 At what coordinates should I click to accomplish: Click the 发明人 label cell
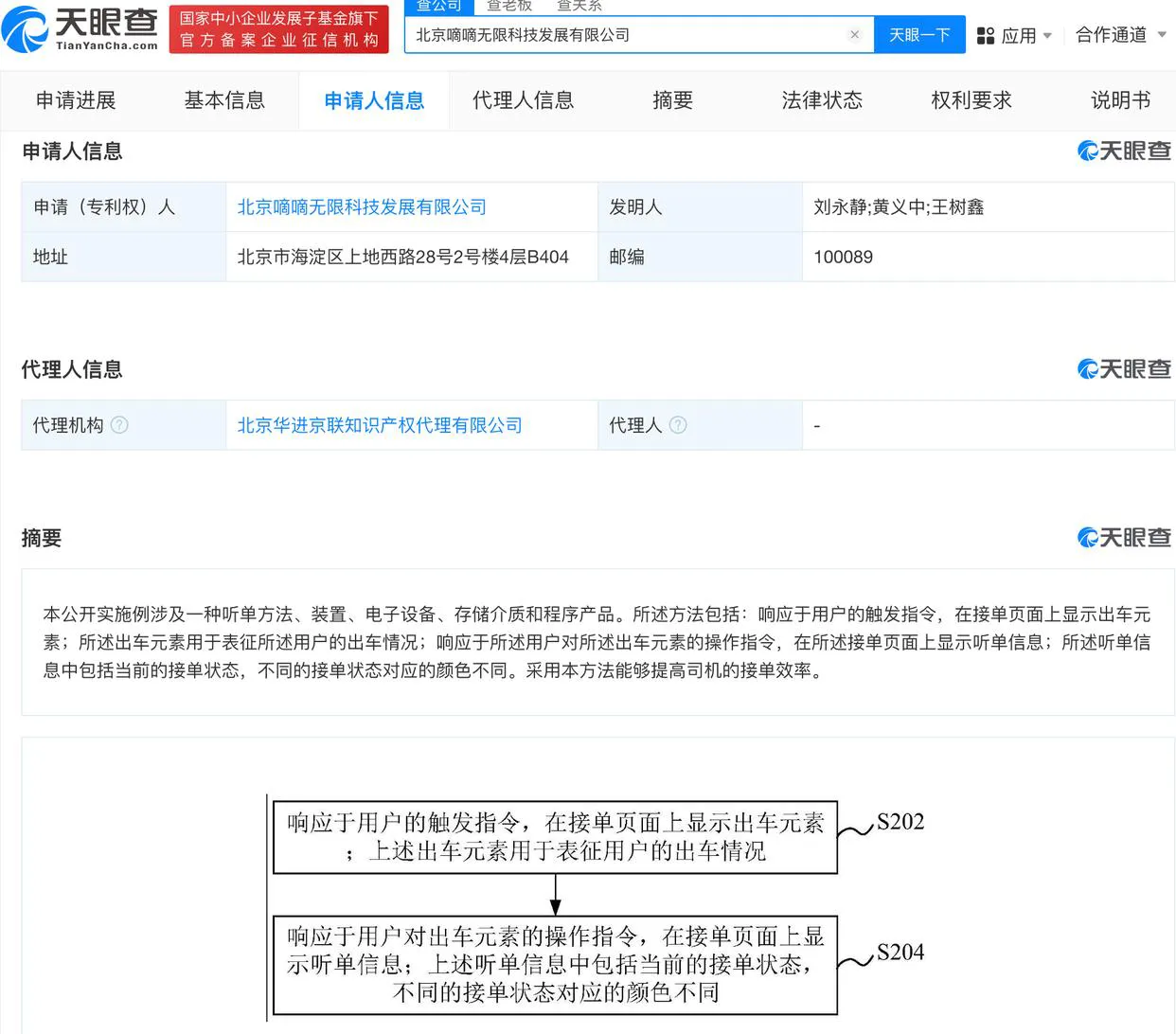(700, 206)
